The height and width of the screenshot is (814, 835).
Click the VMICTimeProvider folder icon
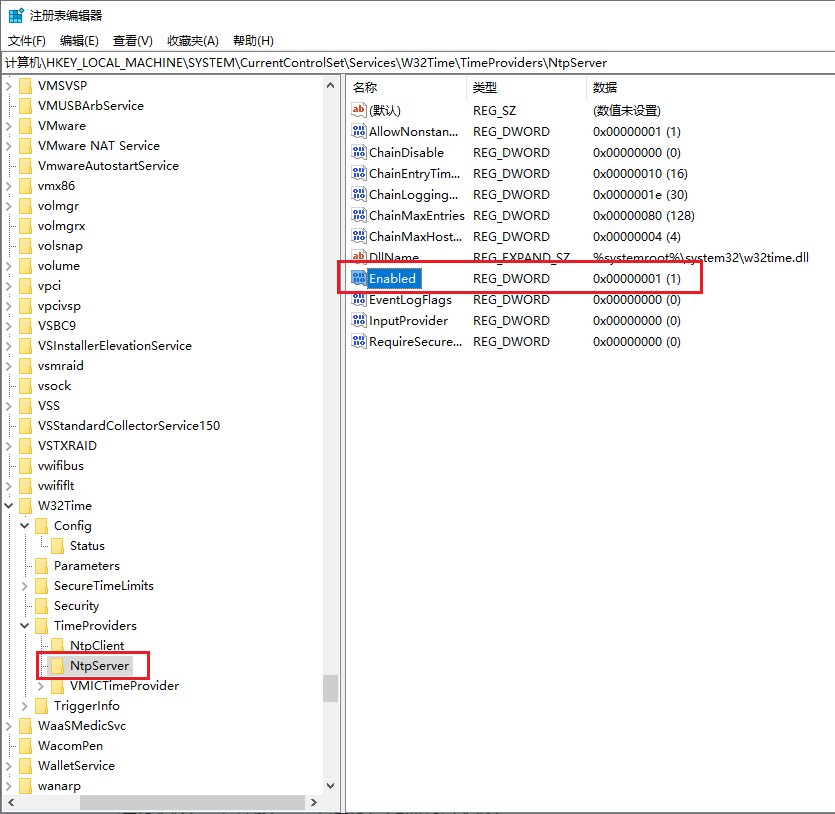click(x=58, y=686)
